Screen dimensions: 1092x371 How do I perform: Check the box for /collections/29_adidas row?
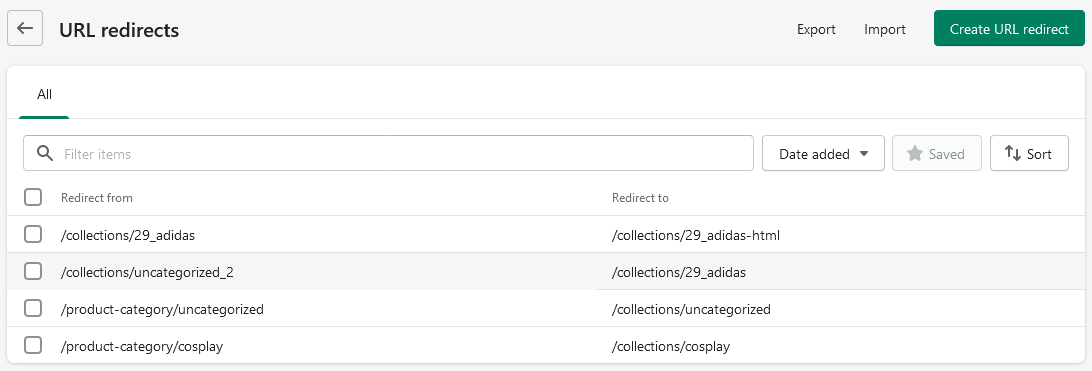point(33,235)
